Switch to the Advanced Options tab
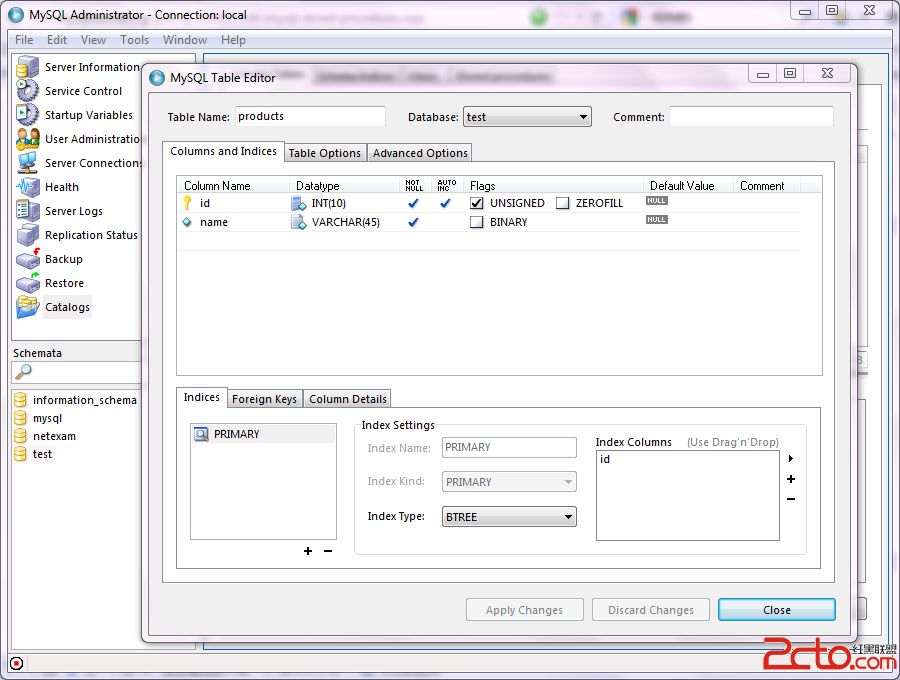The width and height of the screenshot is (900, 680). pos(420,153)
